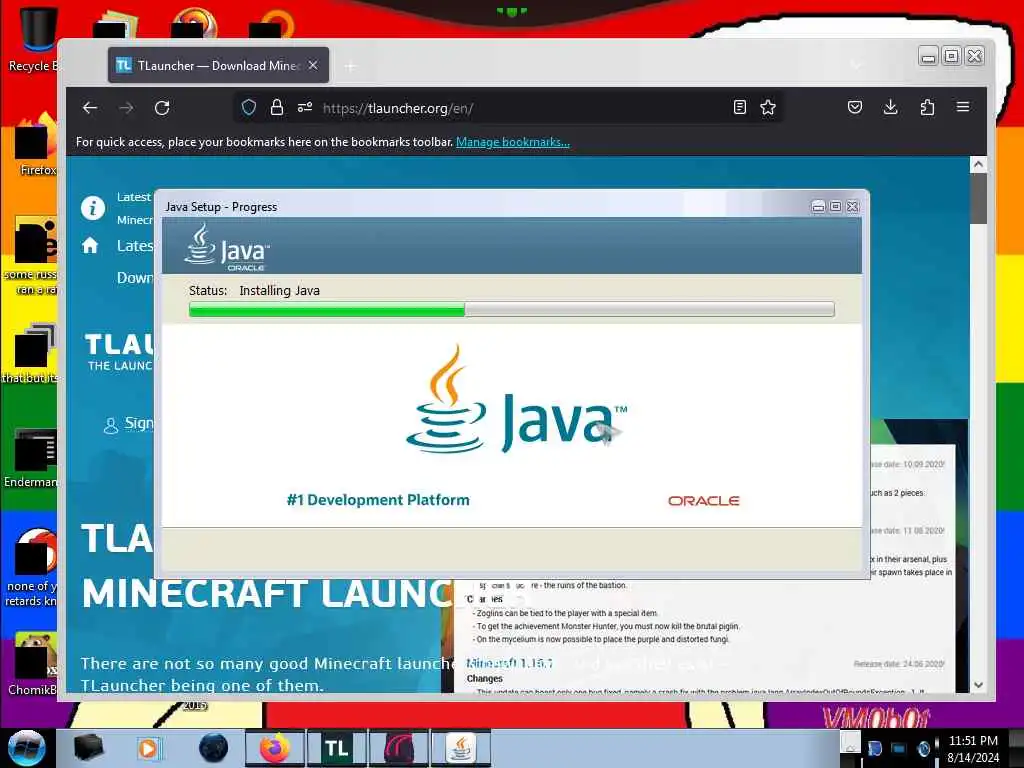
Task: Switch to Firefox on the taskbar
Action: pos(275,748)
